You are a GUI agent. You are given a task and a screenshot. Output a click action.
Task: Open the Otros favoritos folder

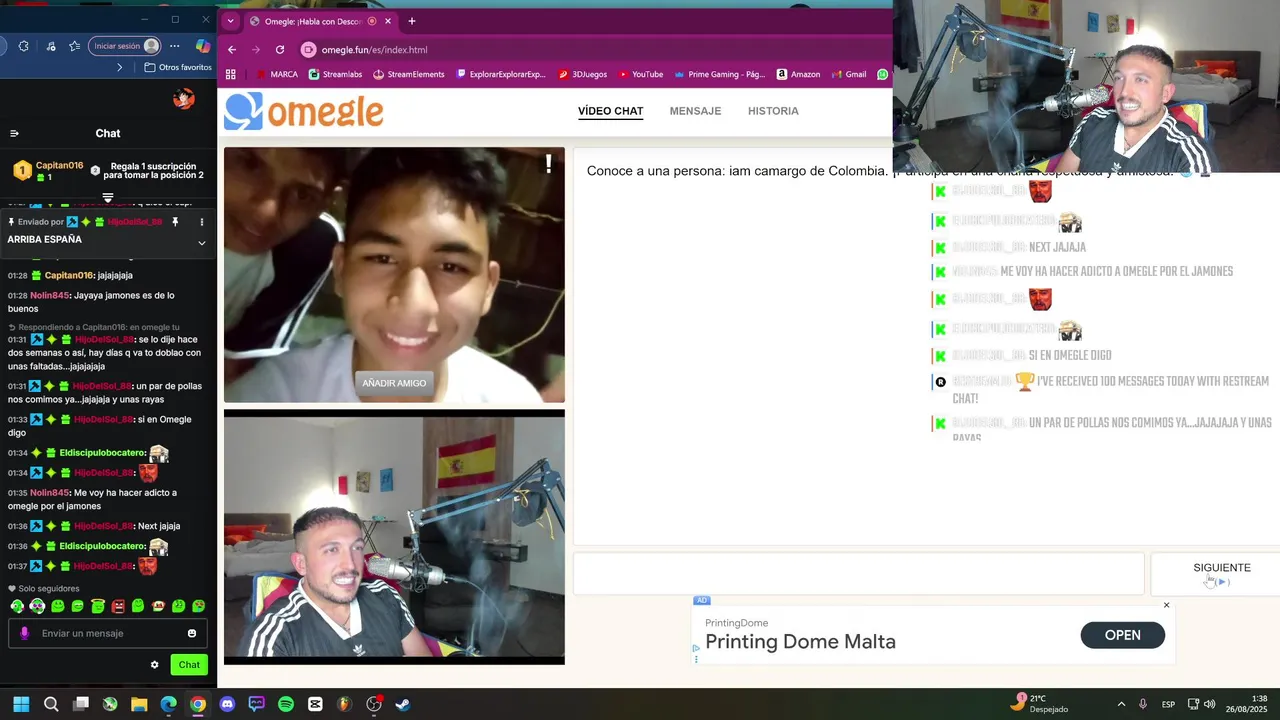(178, 67)
